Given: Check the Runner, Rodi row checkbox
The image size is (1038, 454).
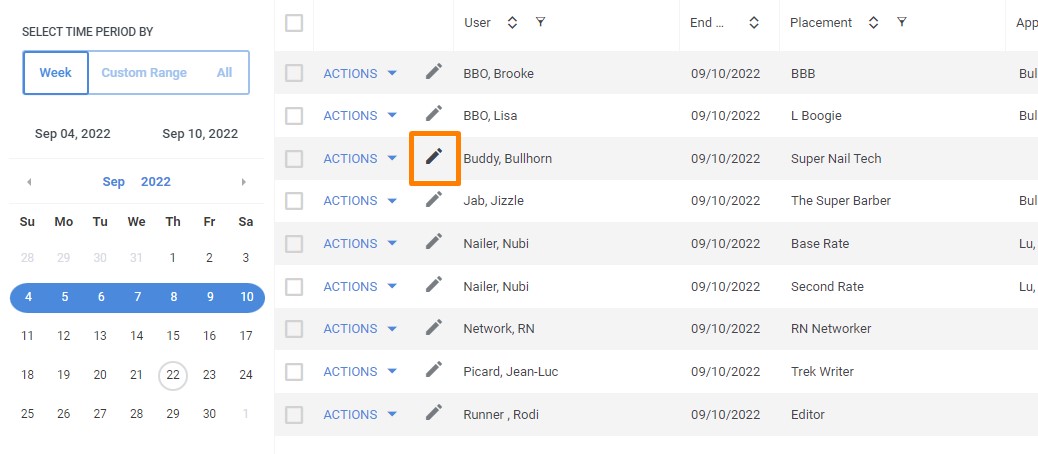Looking at the screenshot, I should point(294,415).
